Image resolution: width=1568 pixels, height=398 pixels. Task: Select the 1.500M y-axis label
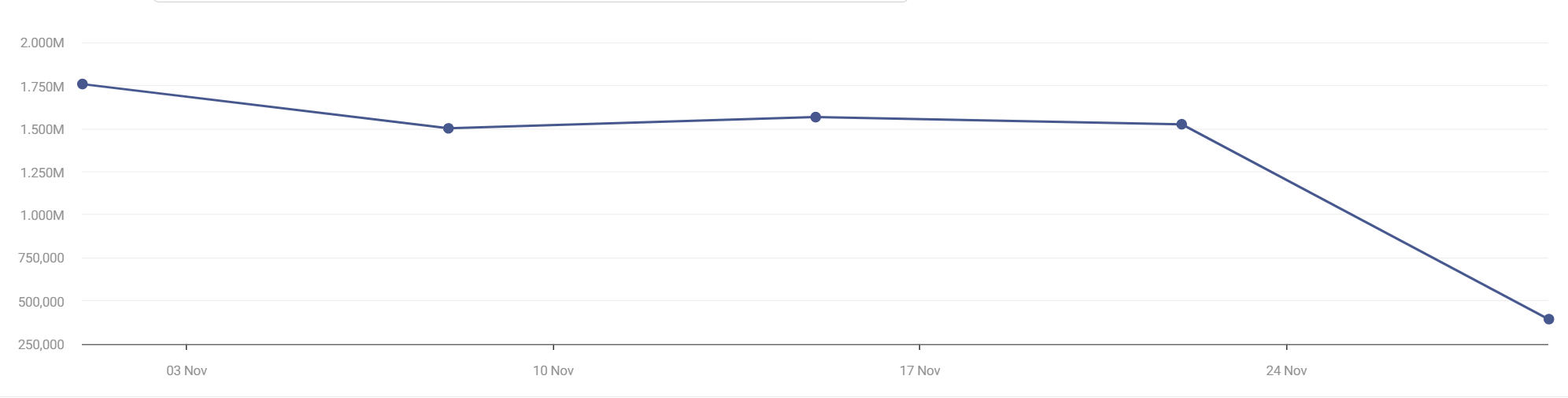(43, 129)
